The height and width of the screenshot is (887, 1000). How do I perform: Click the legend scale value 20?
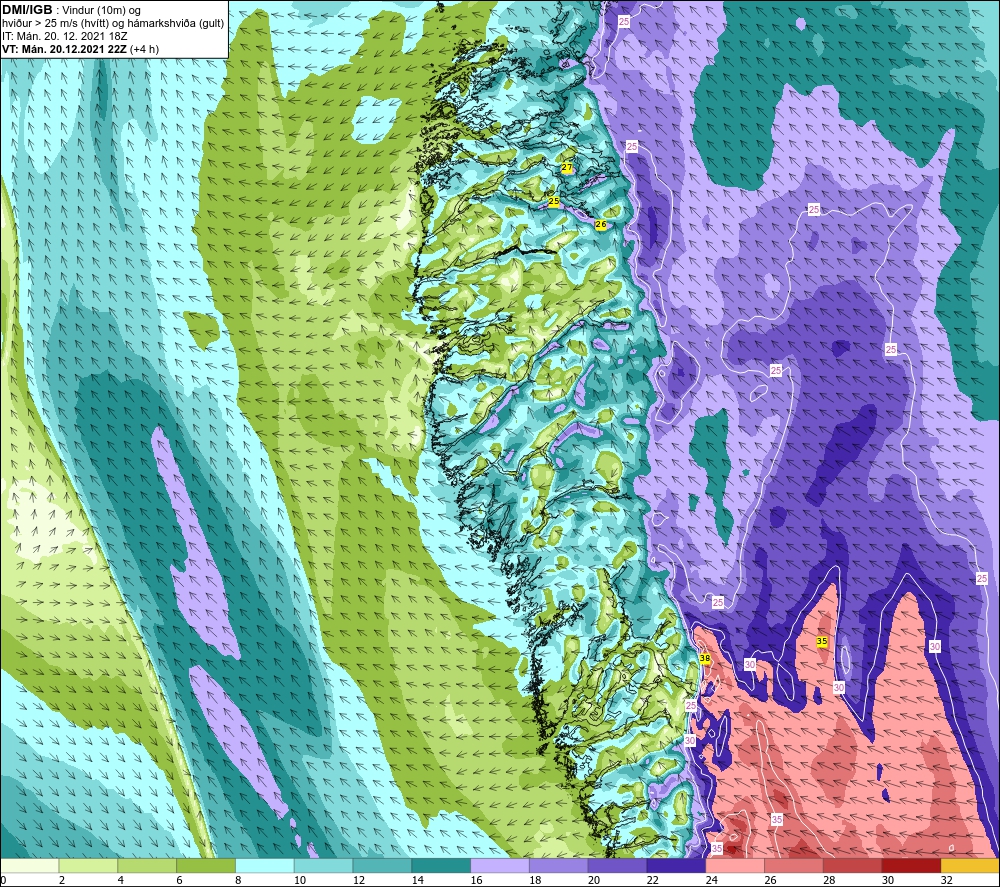594,880
